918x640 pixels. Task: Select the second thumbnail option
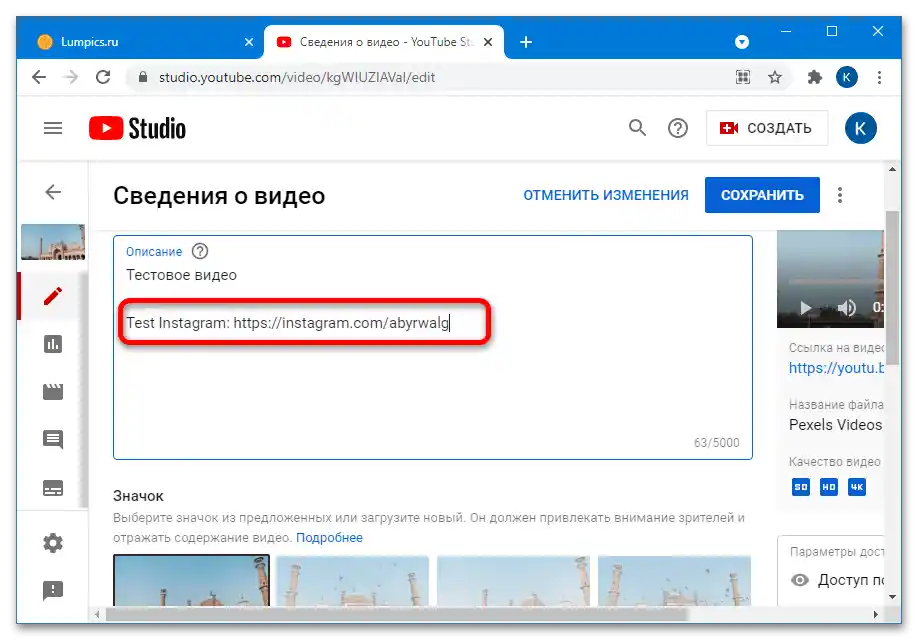(x=352, y=580)
